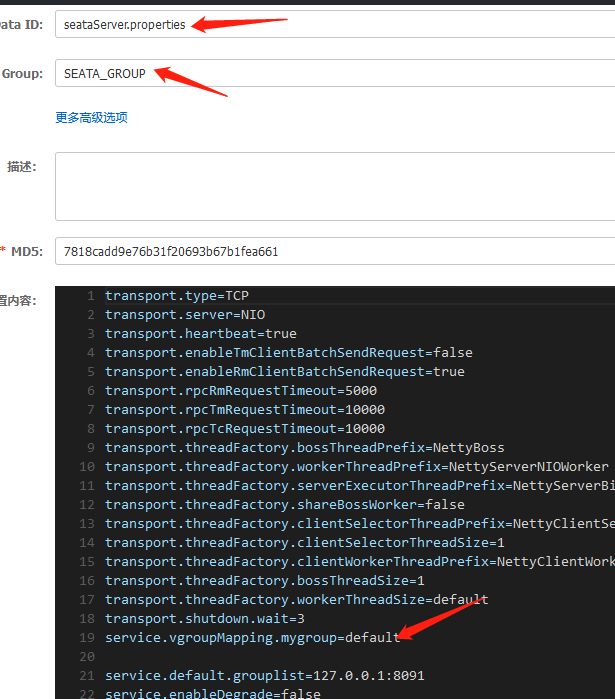Click the MD5 value field
This screenshot has width=615, height=699.
[x=335, y=251]
